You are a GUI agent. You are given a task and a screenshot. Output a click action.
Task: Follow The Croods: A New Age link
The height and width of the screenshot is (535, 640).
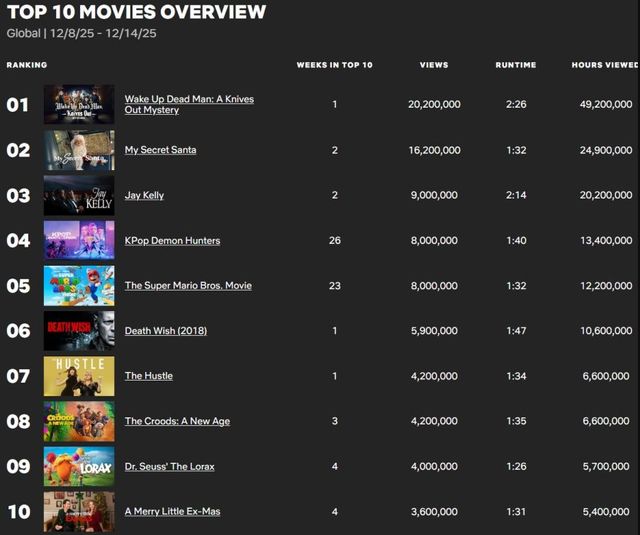(177, 421)
